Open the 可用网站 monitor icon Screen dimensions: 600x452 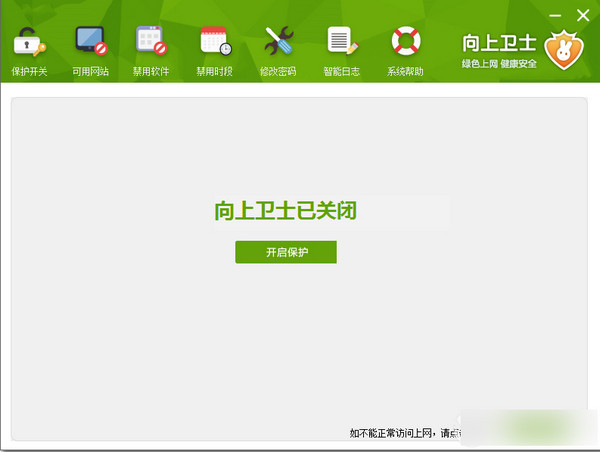91,41
